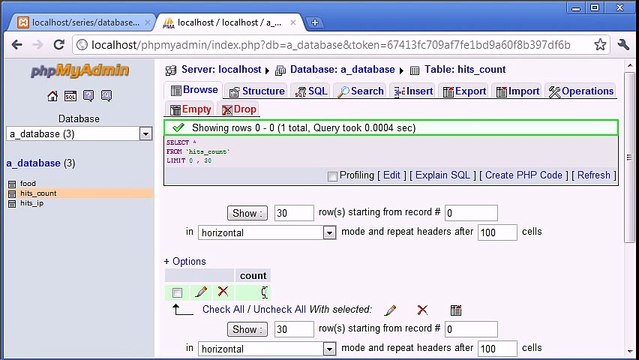Bookmark this page with the star icon
The image size is (639, 360).
coord(600,44)
